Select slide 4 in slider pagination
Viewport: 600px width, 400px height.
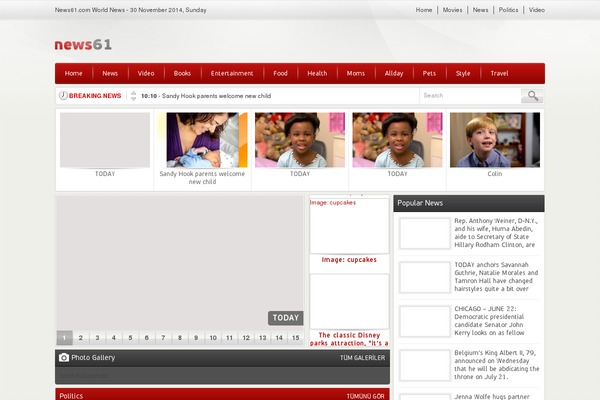coord(114,338)
